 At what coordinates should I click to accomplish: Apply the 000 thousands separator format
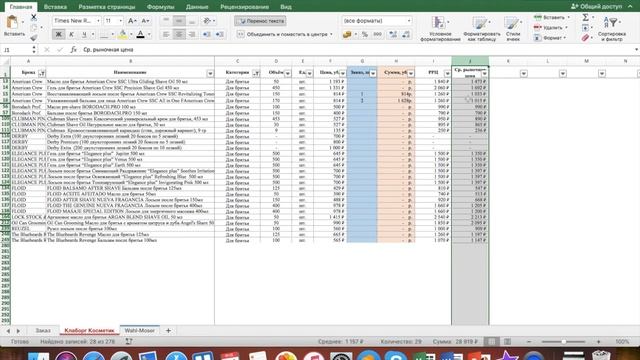(x=378, y=35)
